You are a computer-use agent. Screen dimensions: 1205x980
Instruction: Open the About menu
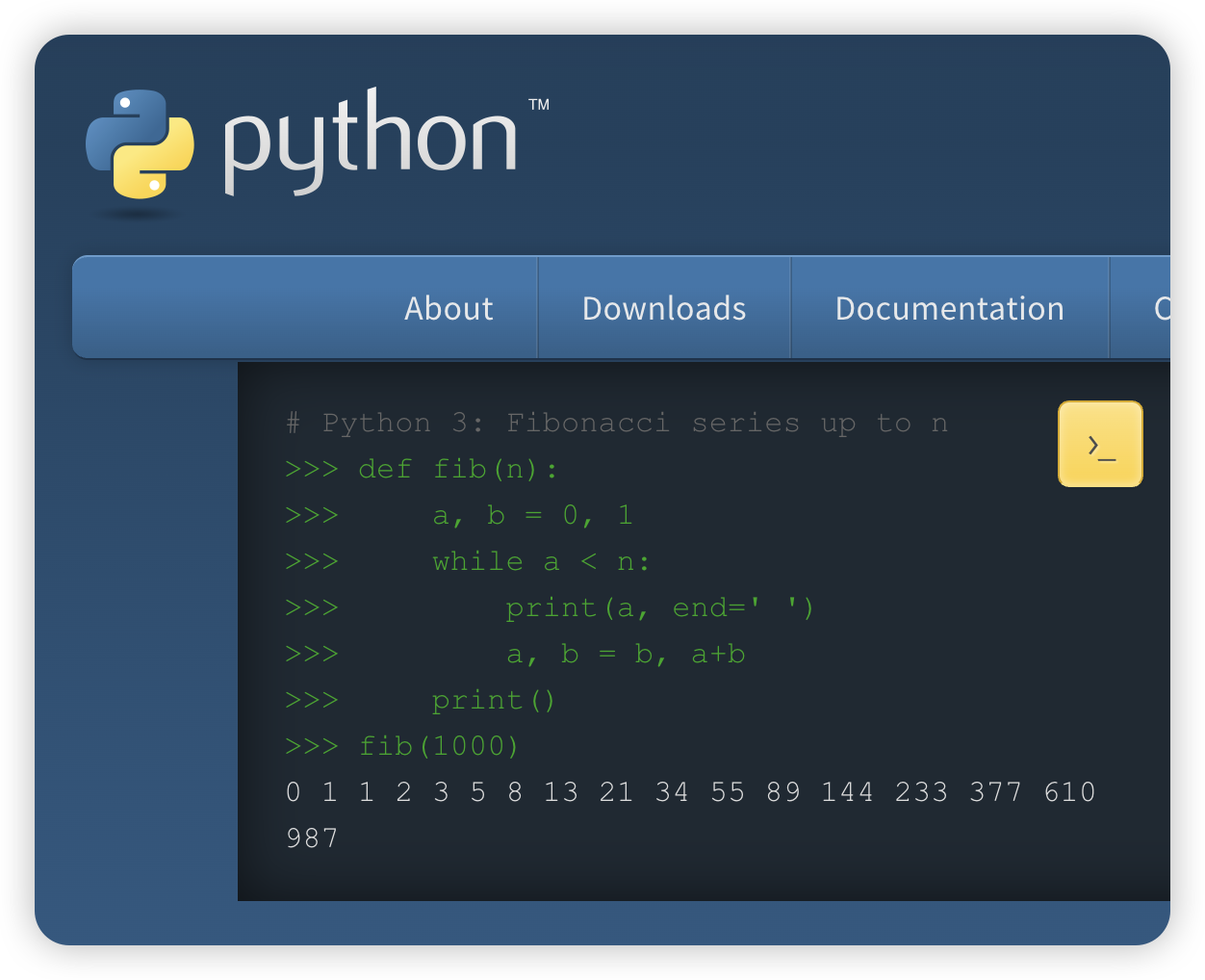coord(449,308)
